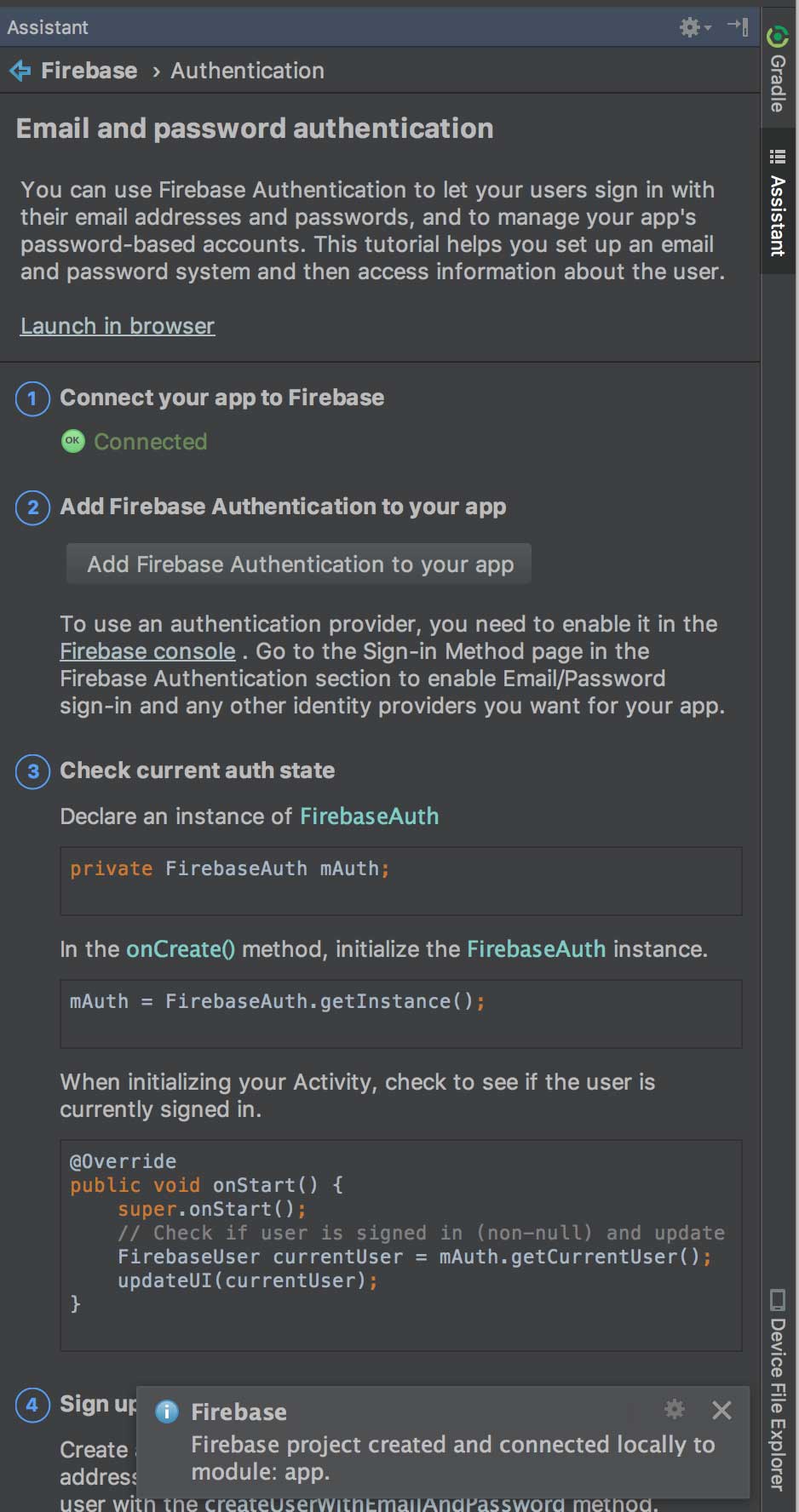Click step 4 circle number icon
This screenshot has width=799, height=1512.
[x=32, y=1405]
